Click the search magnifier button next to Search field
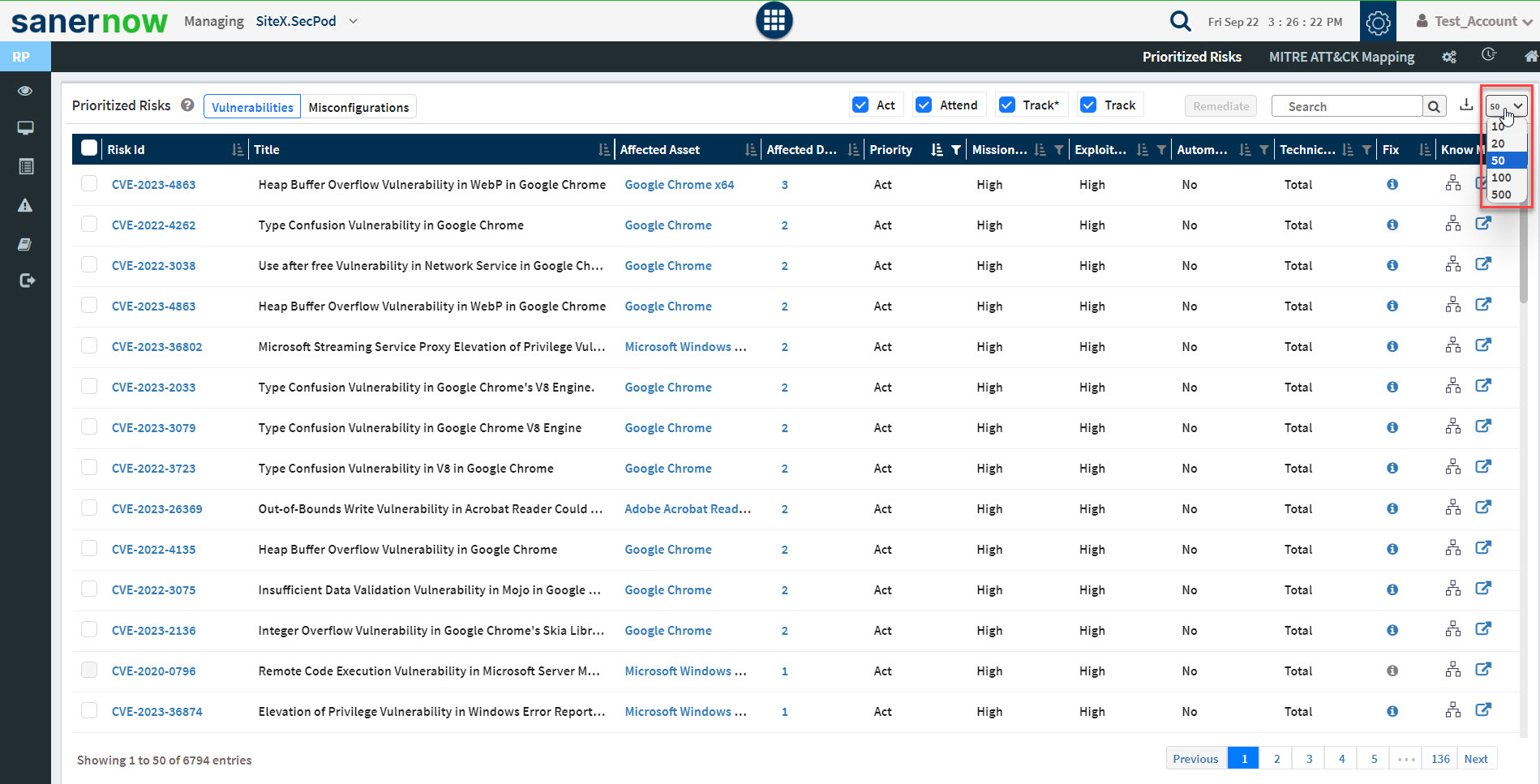The image size is (1540, 784). tap(1434, 106)
